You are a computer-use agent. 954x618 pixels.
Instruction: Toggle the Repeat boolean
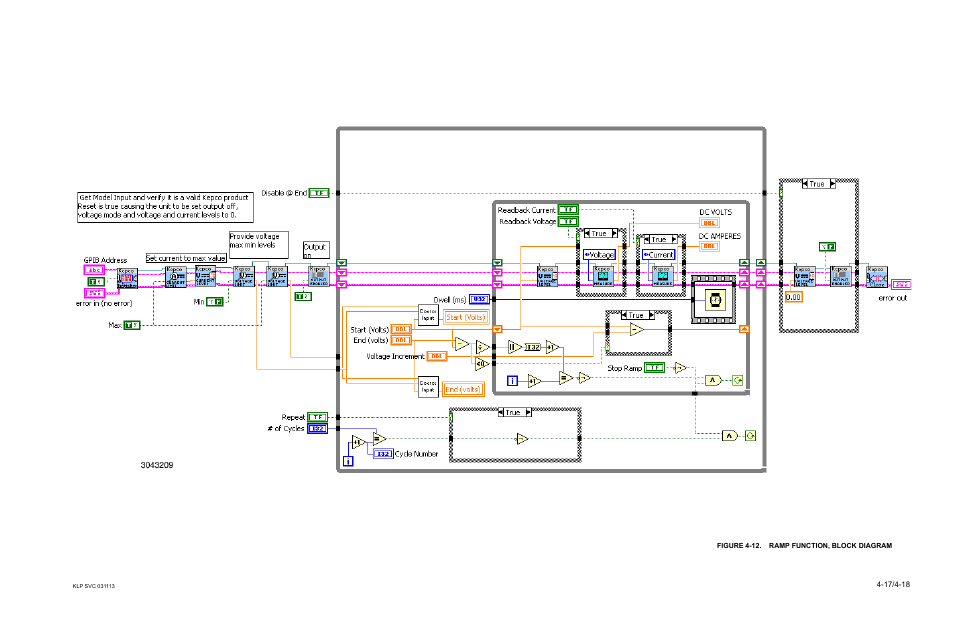pyautogui.click(x=318, y=417)
